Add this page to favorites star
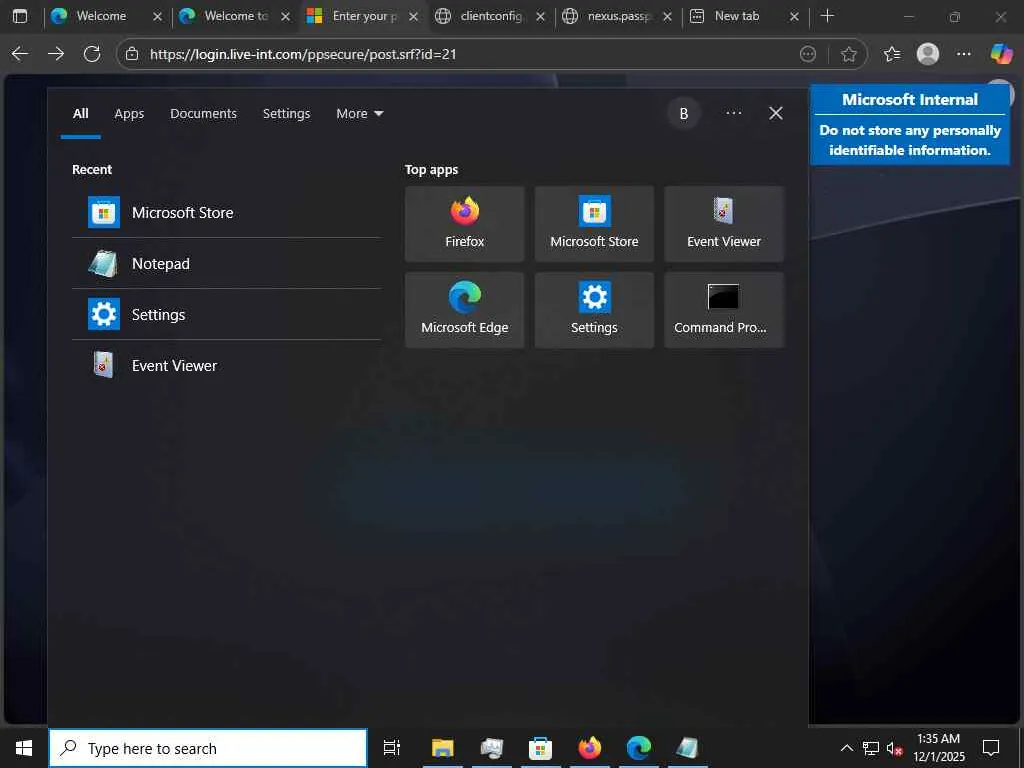1024x768 pixels. click(848, 54)
